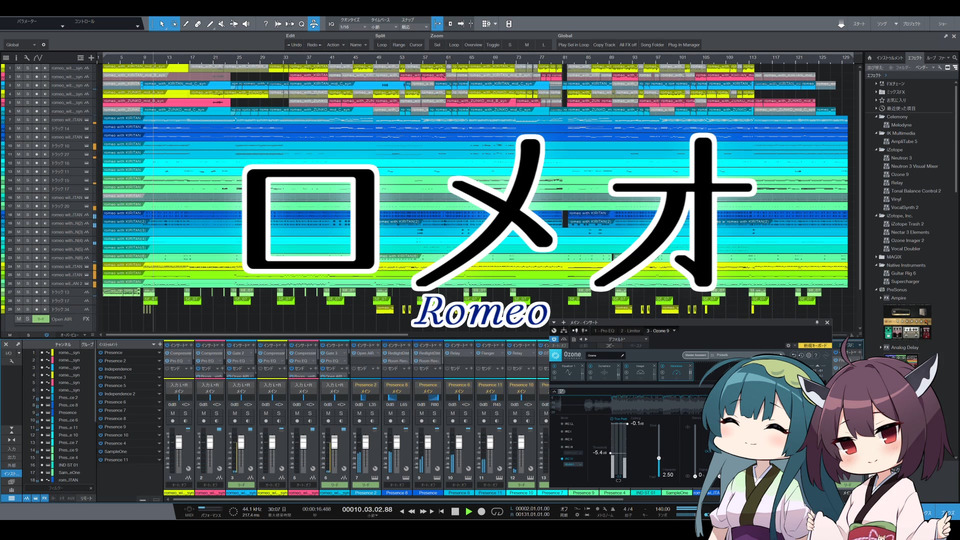
Task: Click the browser Home icon
Action: coord(870,58)
